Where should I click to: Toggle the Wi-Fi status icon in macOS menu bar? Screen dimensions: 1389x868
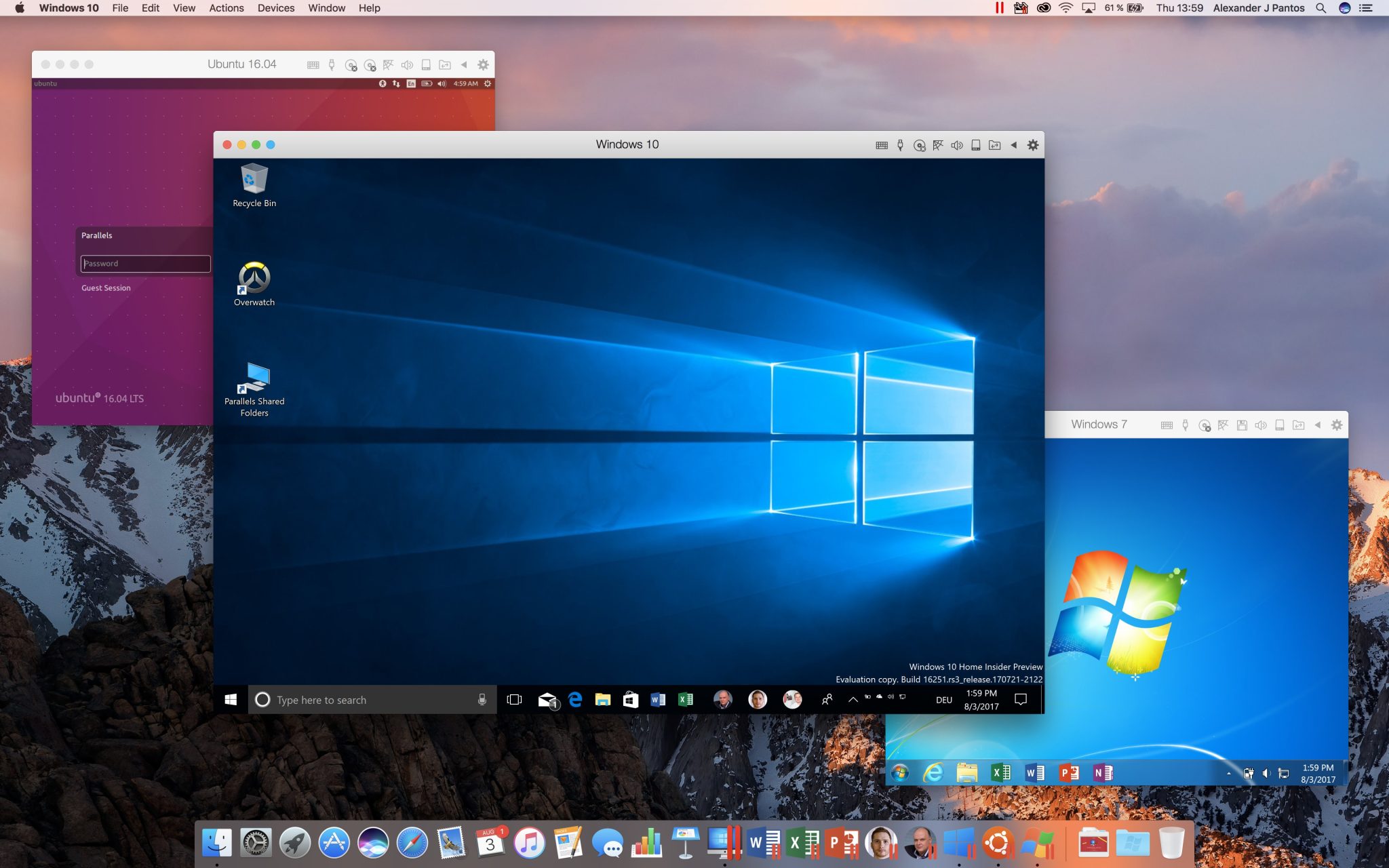pos(1065,8)
